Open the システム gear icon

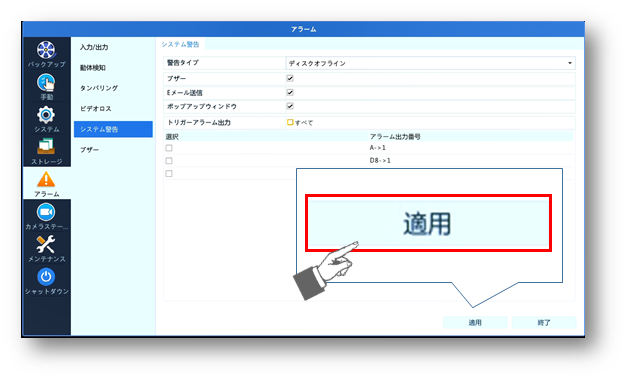pos(46,115)
